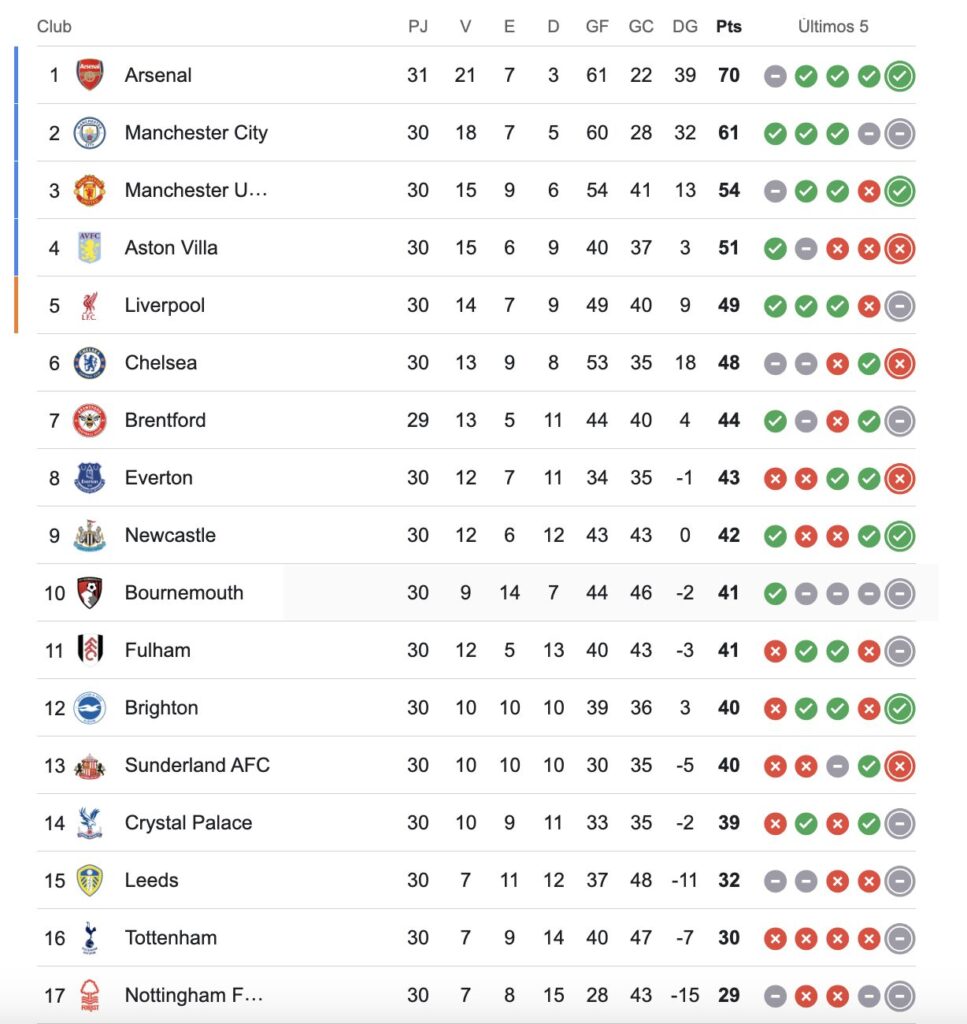Click the Chelsea club crest icon
The image size is (967, 1024).
[x=90, y=363]
